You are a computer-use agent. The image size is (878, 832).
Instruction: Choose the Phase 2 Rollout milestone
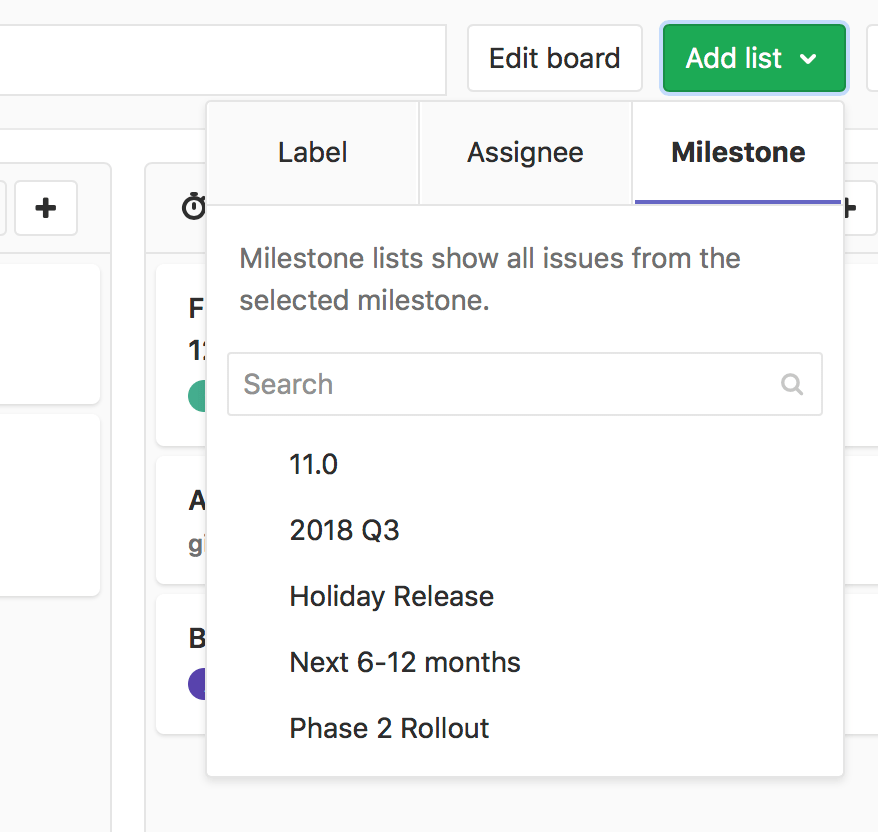point(388,728)
